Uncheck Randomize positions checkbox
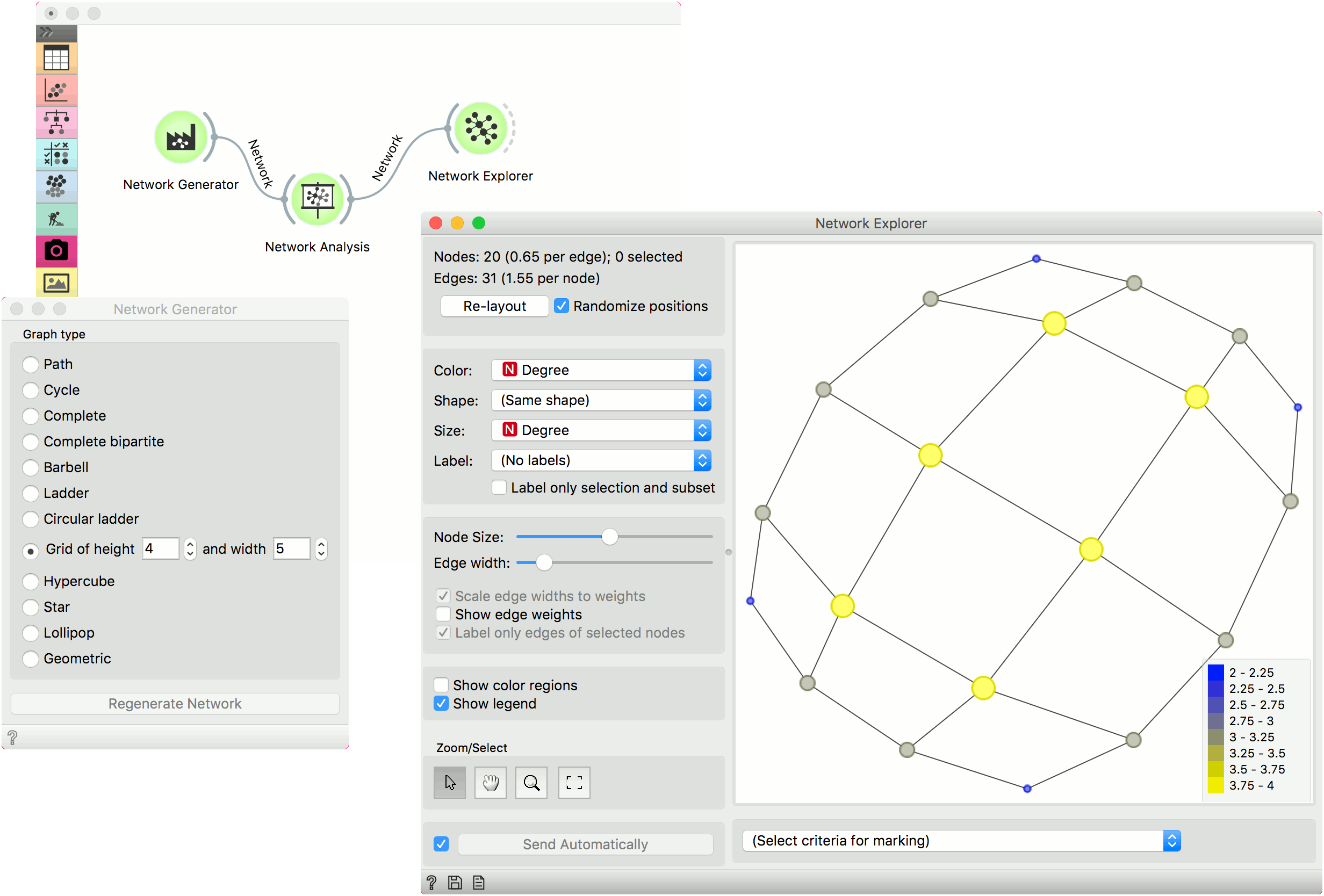Screen dimensions: 1324x896 click(x=561, y=306)
